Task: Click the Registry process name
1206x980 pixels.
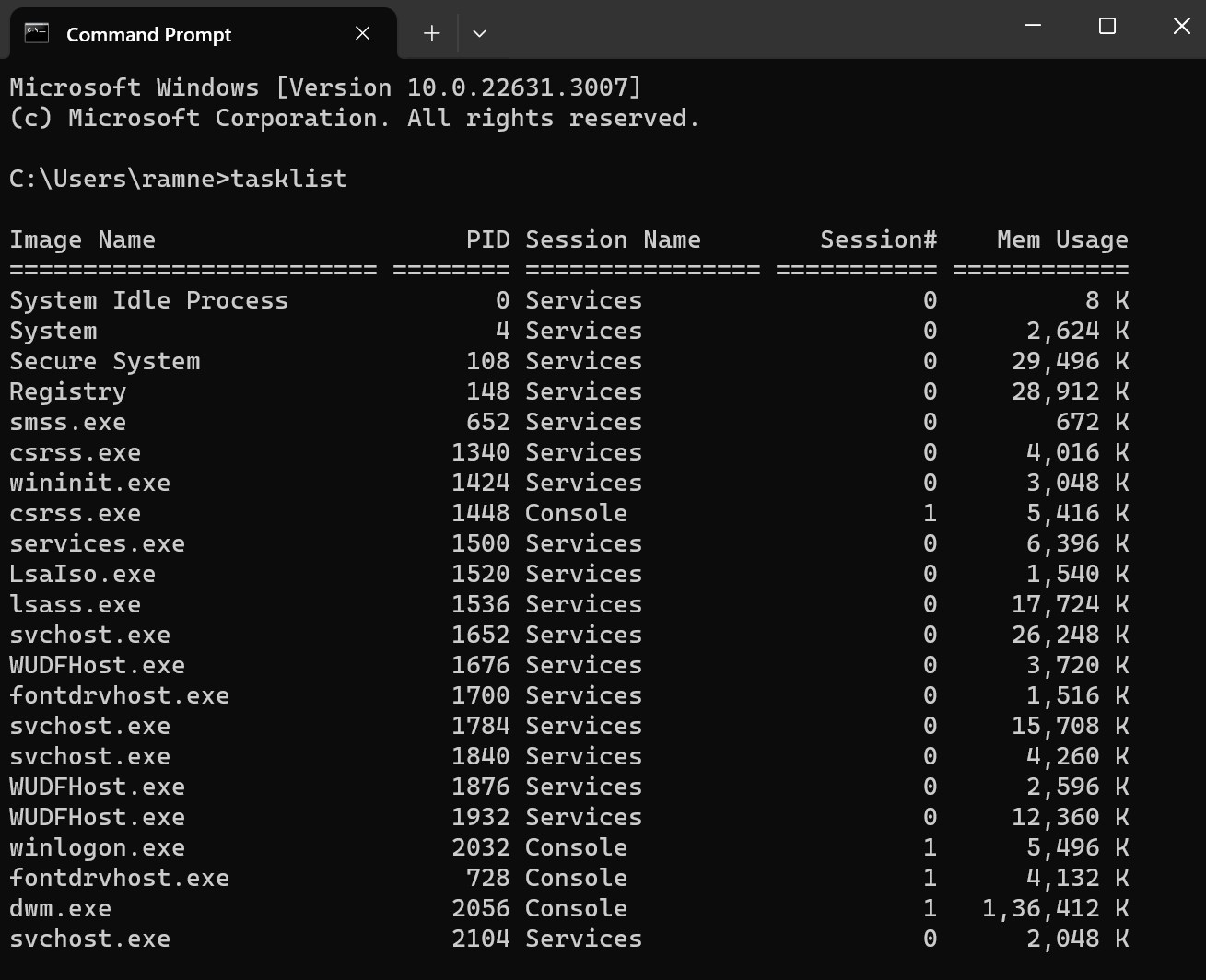Action: tap(68, 391)
